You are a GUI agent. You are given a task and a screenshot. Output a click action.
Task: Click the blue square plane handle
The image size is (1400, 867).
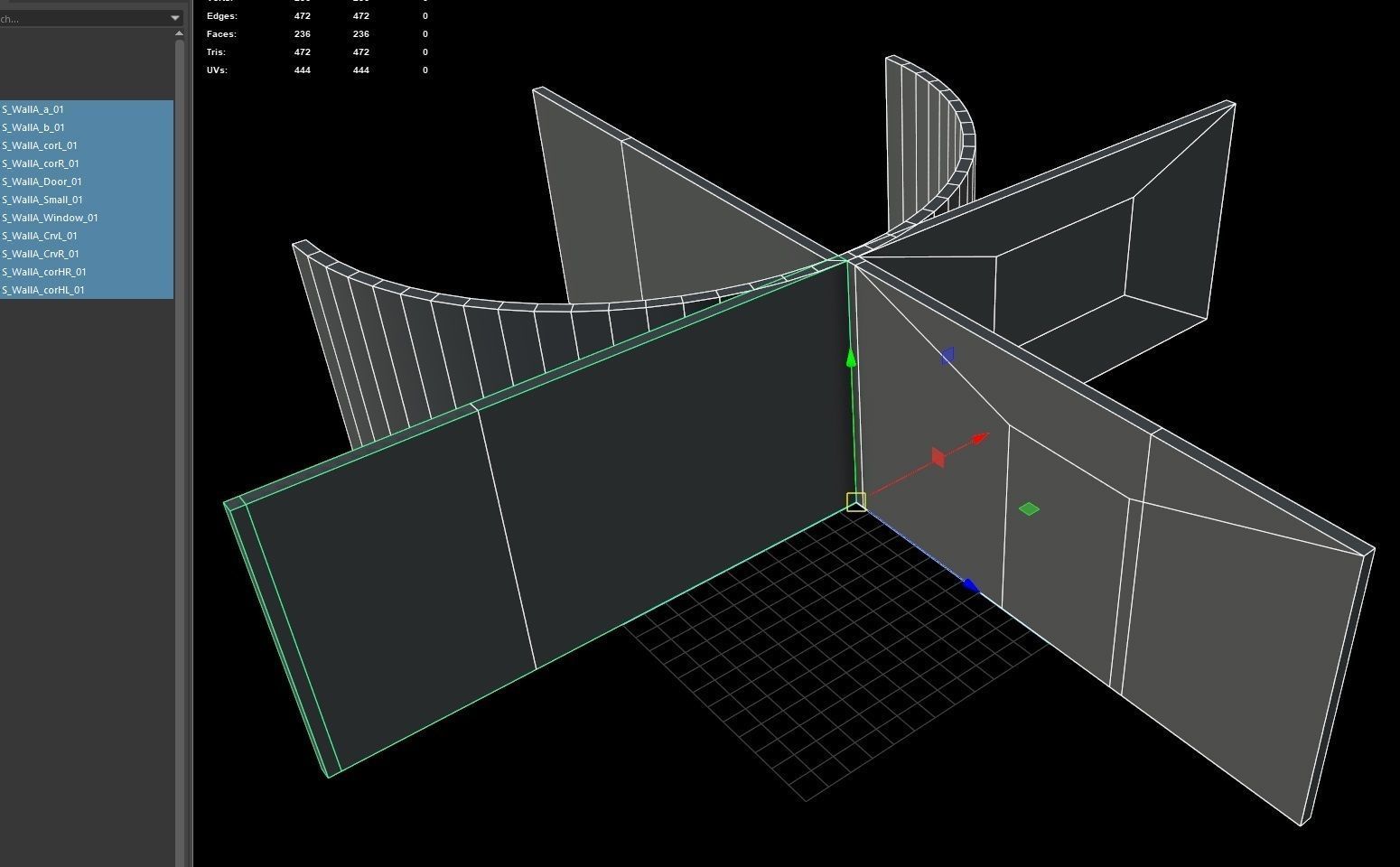click(x=947, y=356)
